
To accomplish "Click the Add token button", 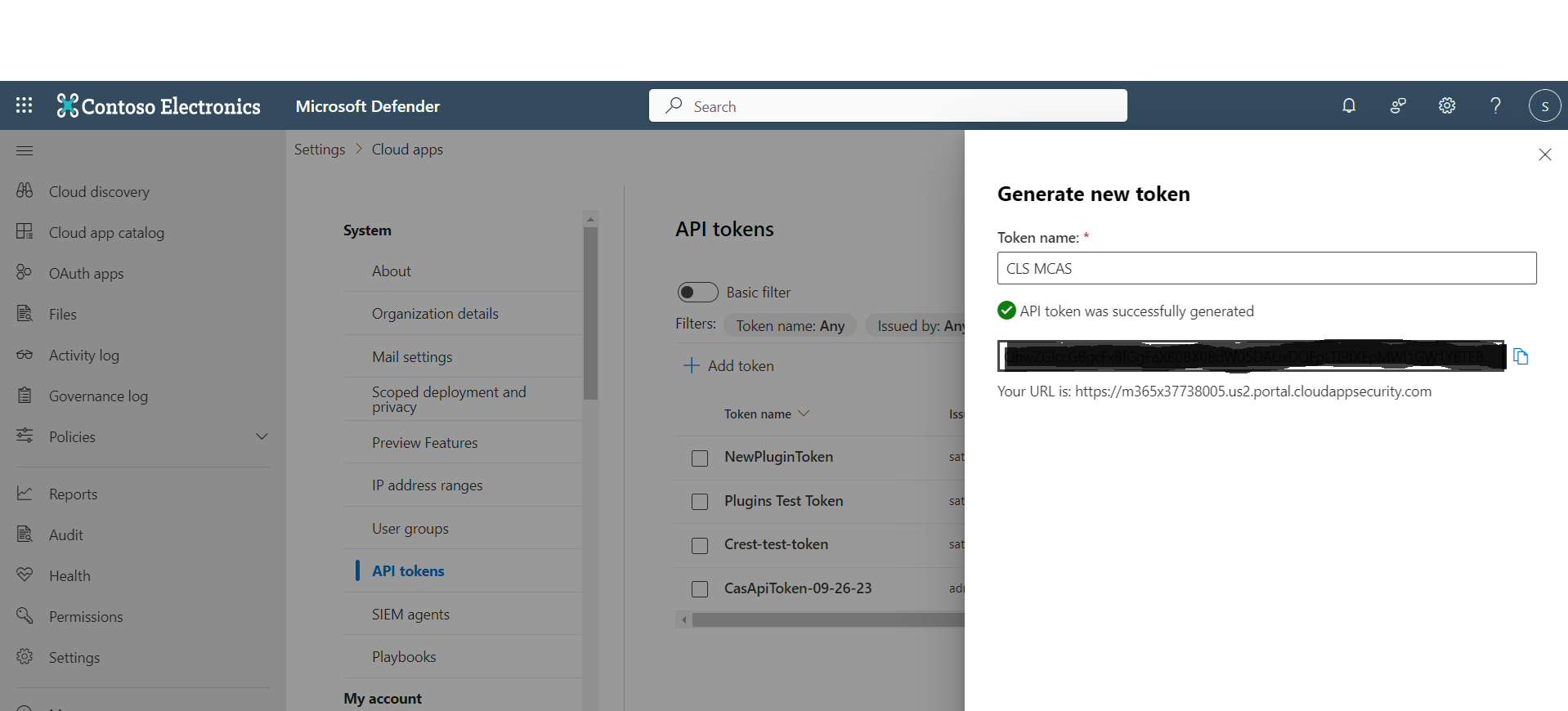I will pyautogui.click(x=728, y=365).
